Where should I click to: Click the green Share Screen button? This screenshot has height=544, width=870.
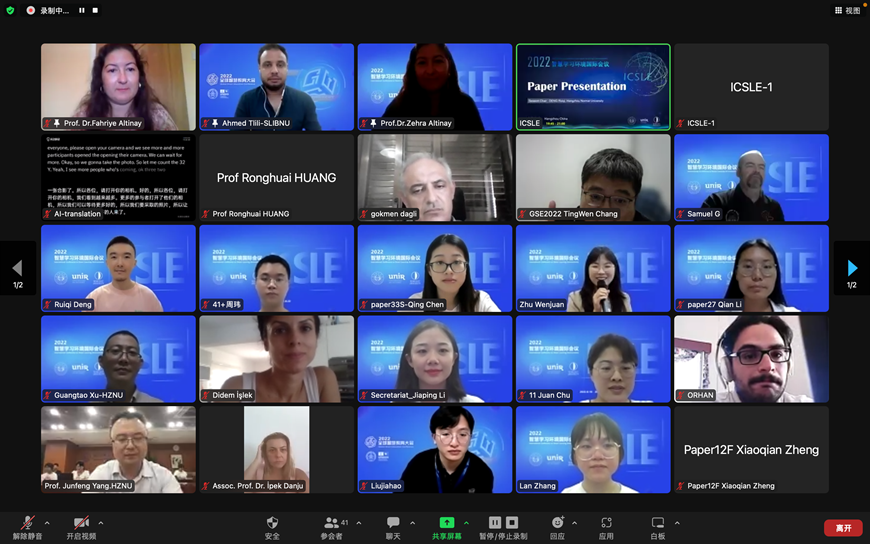pos(446,524)
